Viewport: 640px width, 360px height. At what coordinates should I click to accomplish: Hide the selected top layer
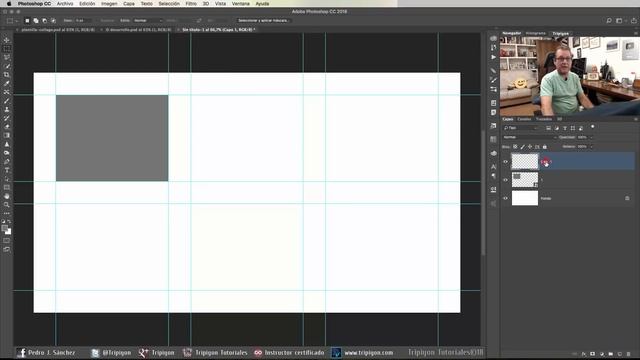(505, 162)
